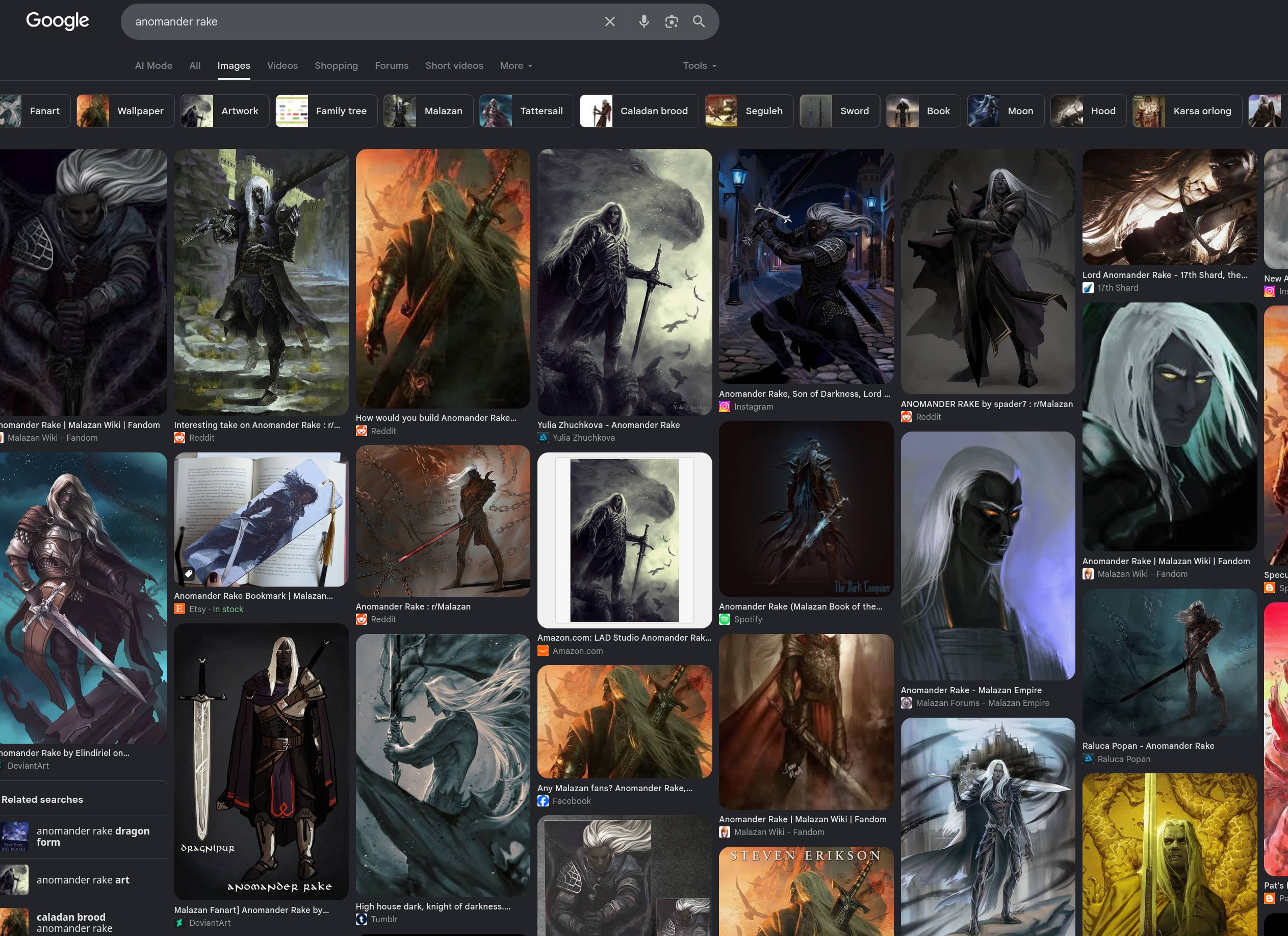The width and height of the screenshot is (1288, 936).
Task: Open 'Anomander Rake - Malazan Empire' link
Action: [x=971, y=690]
